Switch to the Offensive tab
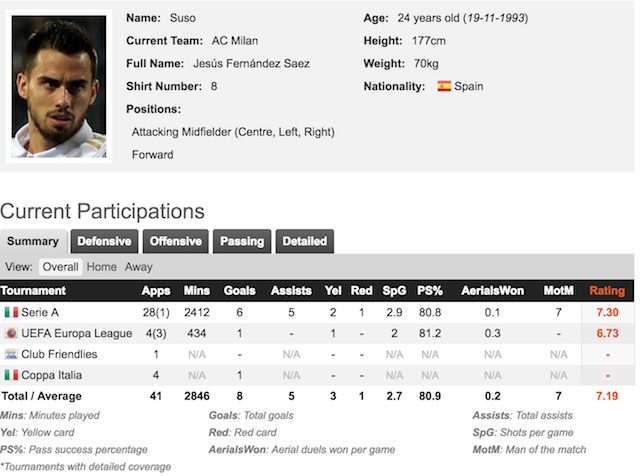This screenshot has height=476, width=640. (176, 241)
